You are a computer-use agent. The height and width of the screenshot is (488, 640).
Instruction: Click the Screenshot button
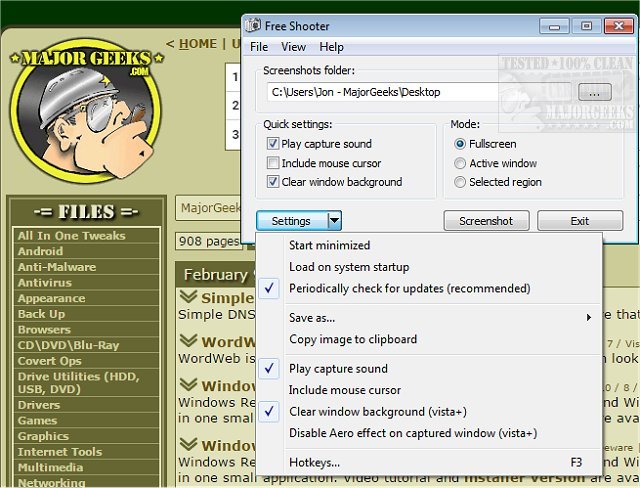point(486,221)
